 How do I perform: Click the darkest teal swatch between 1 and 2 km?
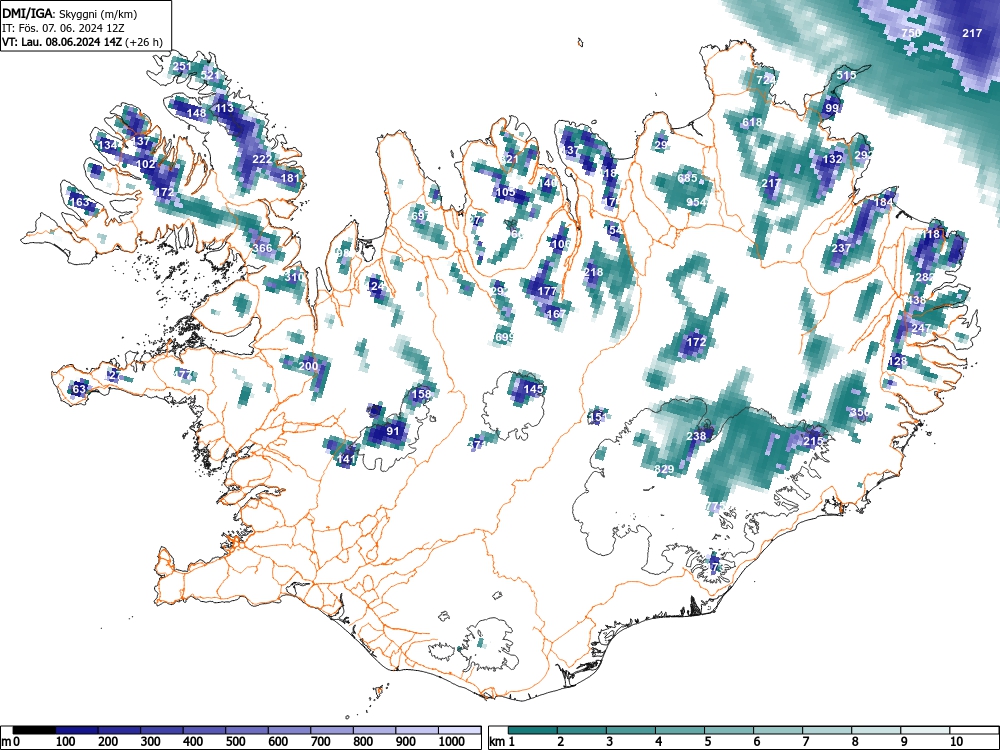533,730
